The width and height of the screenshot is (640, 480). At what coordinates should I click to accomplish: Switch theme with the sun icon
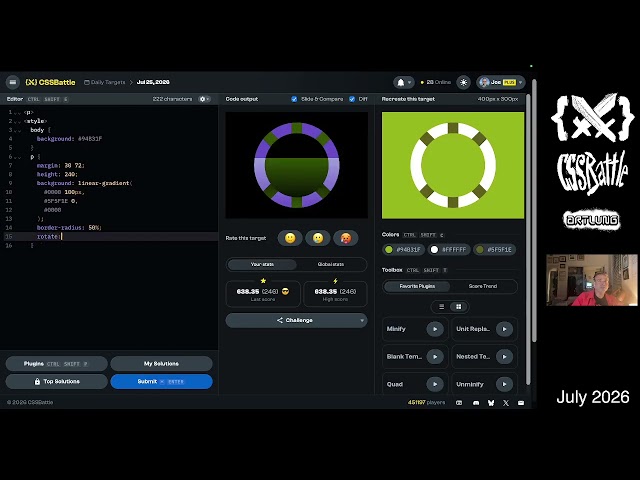coord(463,82)
